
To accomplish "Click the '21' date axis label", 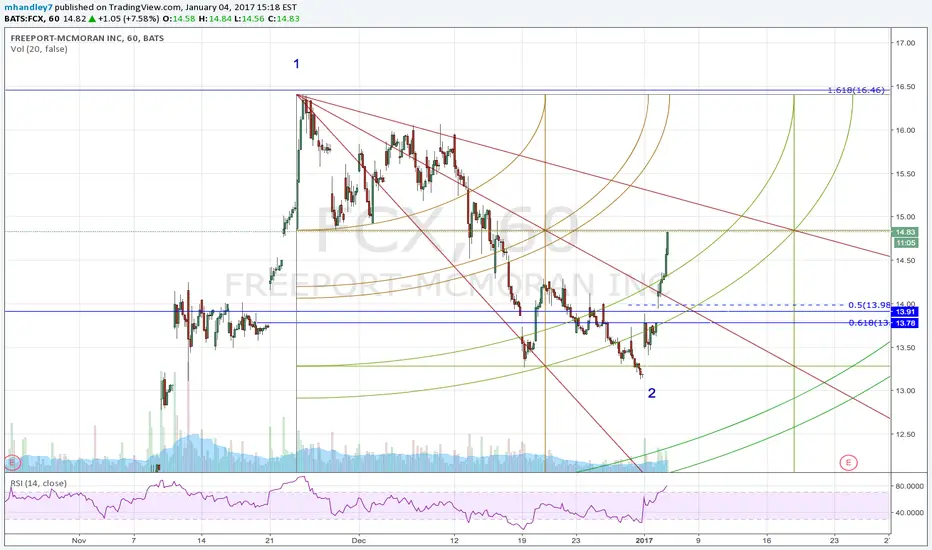I will (x=270, y=540).
